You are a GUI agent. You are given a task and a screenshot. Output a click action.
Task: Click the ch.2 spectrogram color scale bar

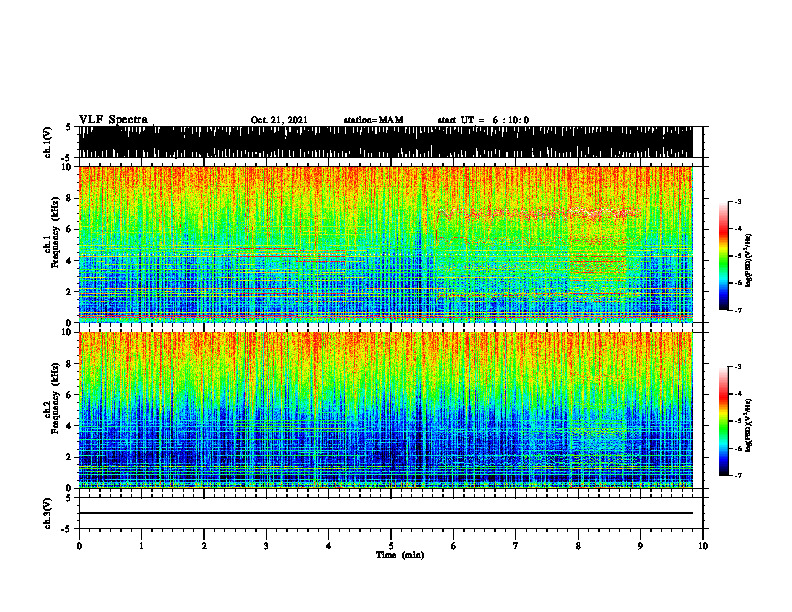(723, 421)
